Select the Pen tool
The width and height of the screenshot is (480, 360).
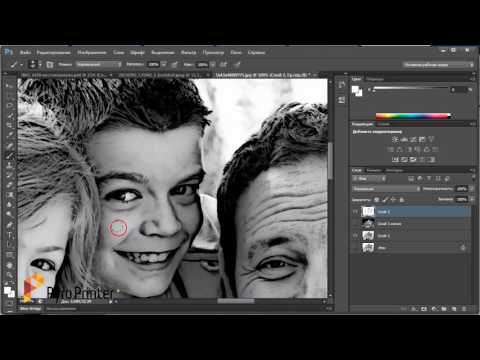9,224
